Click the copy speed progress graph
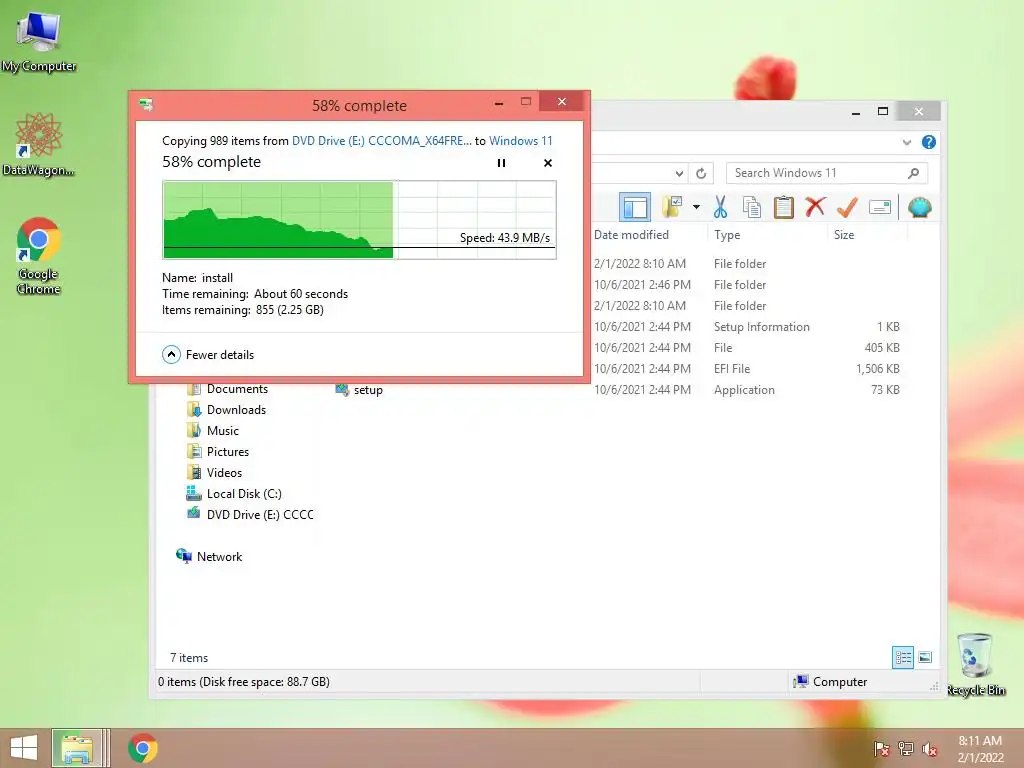This screenshot has width=1024, height=768. click(359, 220)
